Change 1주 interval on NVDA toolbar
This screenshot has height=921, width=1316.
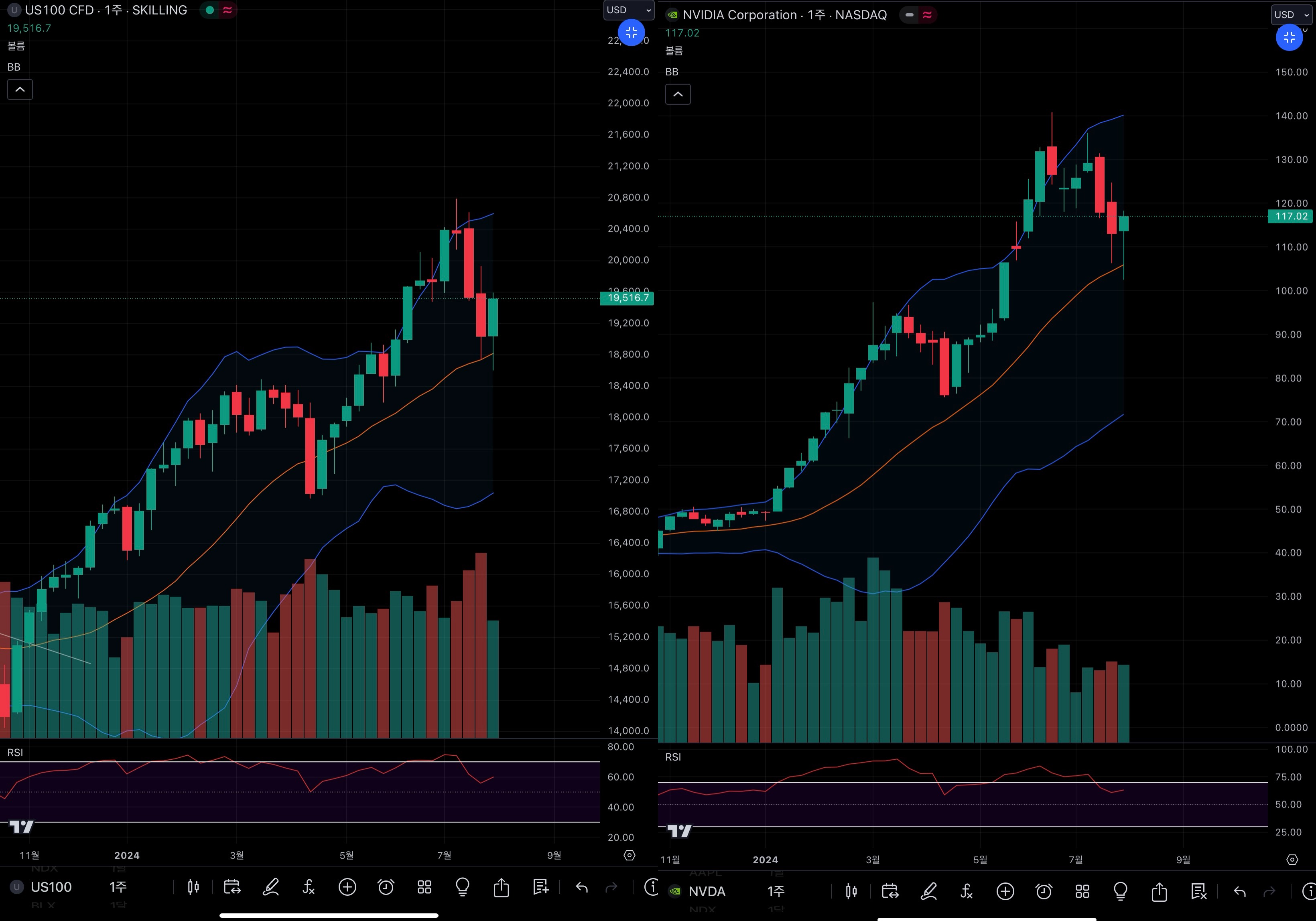coord(776,891)
